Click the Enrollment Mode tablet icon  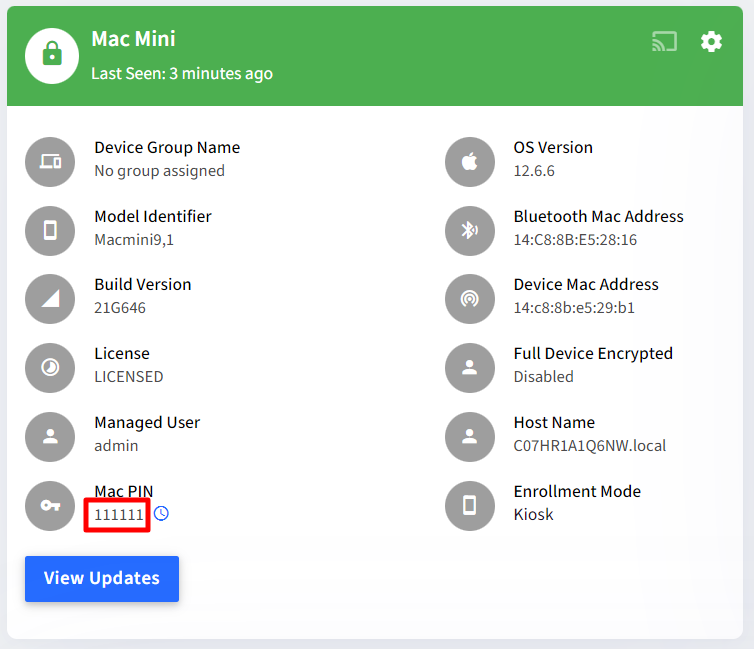pos(470,506)
